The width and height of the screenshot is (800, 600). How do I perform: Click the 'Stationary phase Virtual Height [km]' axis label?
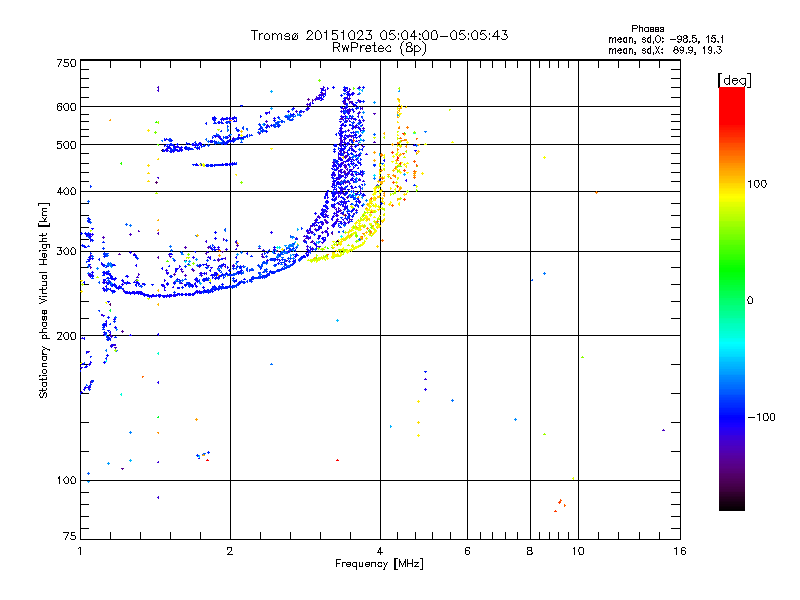coord(44,300)
